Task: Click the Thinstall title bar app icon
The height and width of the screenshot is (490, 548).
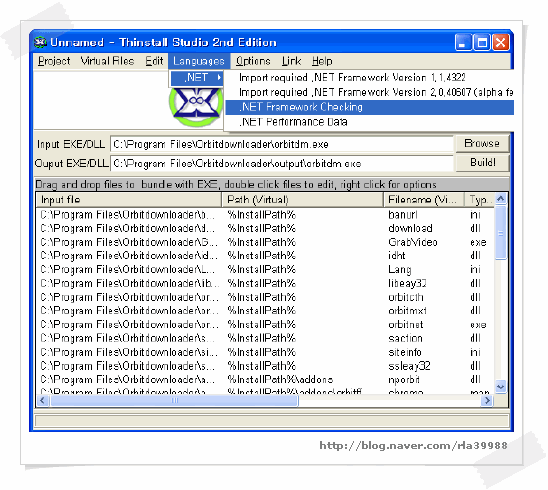Action: click(x=41, y=42)
